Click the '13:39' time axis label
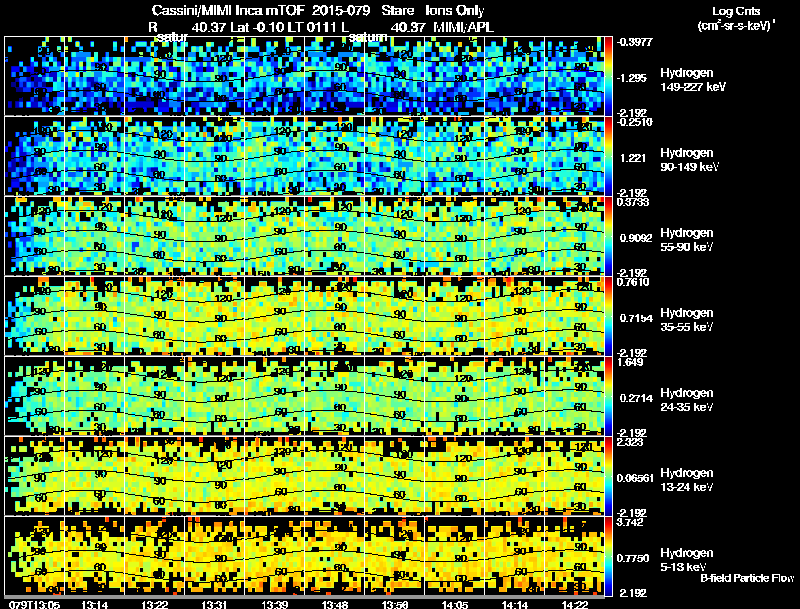 pyautogui.click(x=274, y=604)
